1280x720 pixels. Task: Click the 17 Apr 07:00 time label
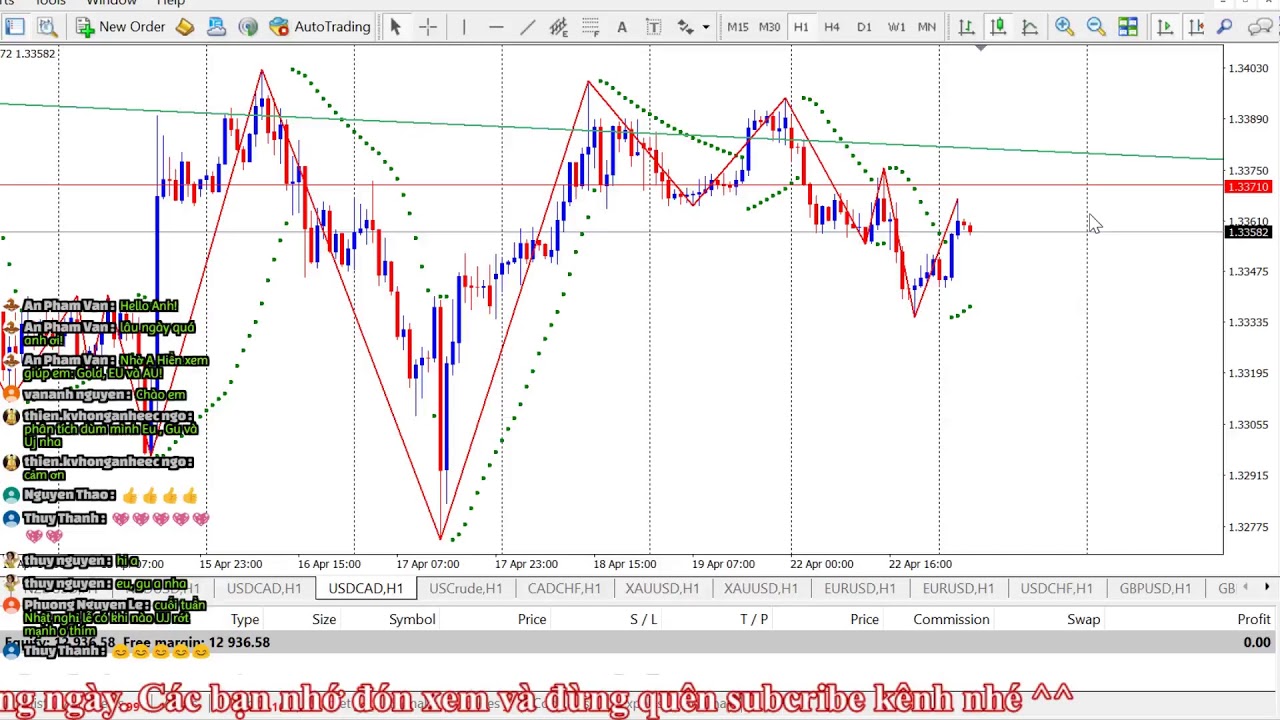tap(428, 564)
